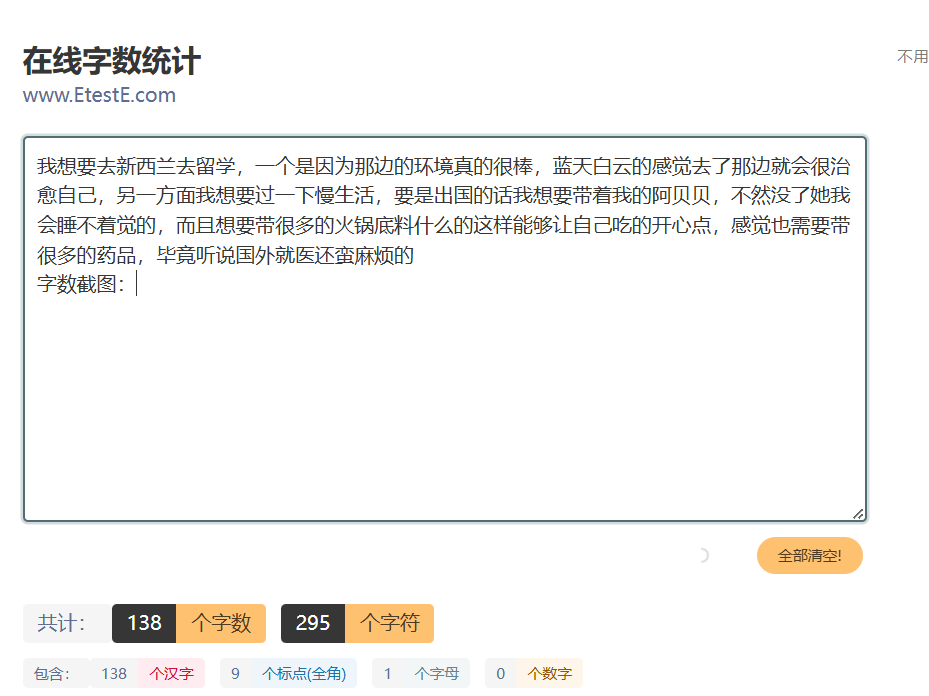Image resolution: width=929 pixels, height=696 pixels.
Task: Place cursor after 字数截图: line
Action: point(137,284)
